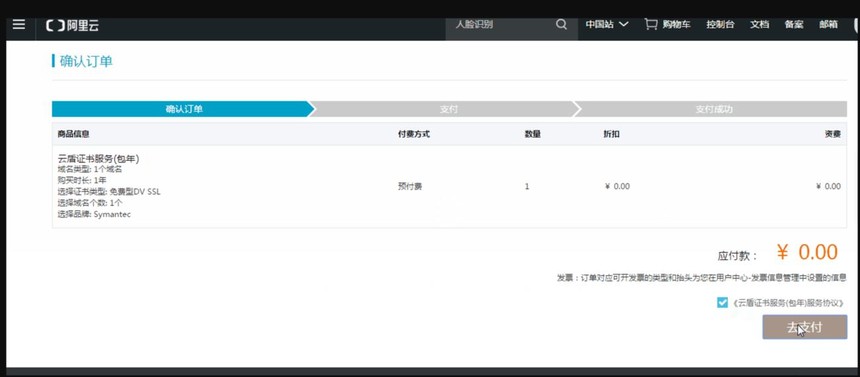
Task: Expand the 中国站 region dropdown
Action: (607, 24)
